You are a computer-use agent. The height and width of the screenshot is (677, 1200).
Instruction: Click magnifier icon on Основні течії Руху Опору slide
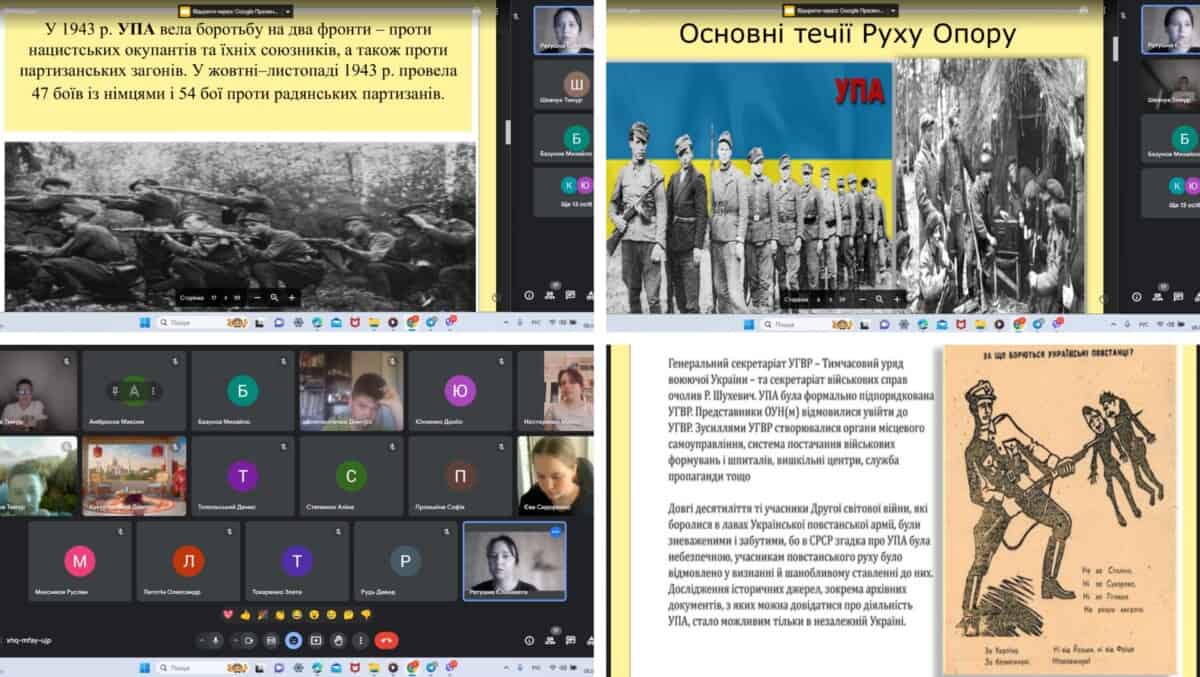881,298
